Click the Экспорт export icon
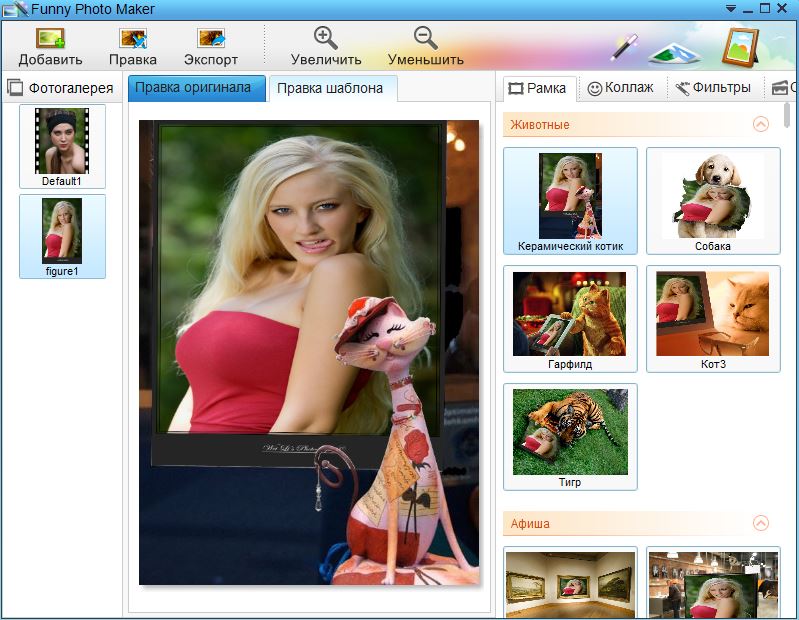The image size is (799, 620). pyautogui.click(x=211, y=38)
